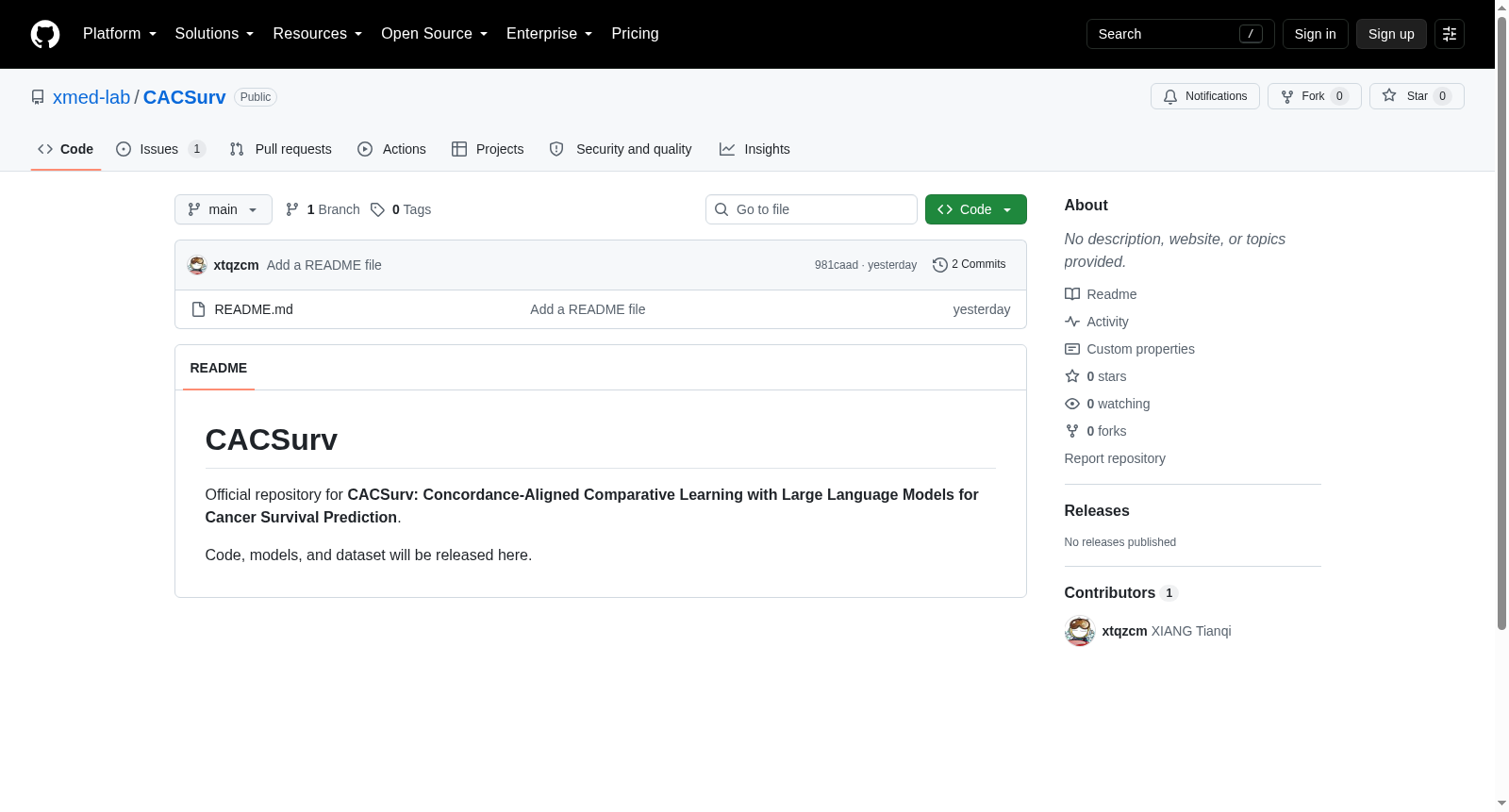Click the pulse icon beside Activity

pyautogui.click(x=1072, y=322)
